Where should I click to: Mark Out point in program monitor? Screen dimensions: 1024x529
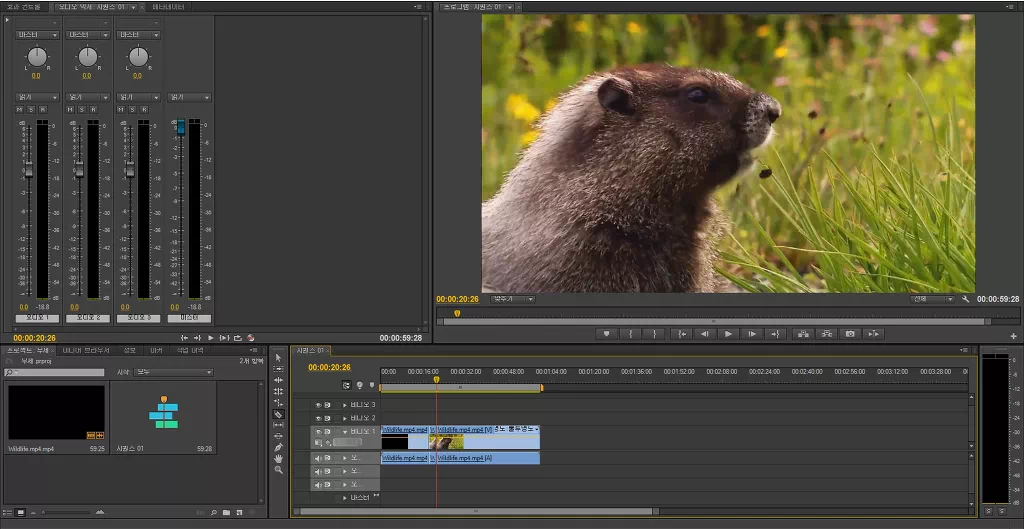click(654, 334)
